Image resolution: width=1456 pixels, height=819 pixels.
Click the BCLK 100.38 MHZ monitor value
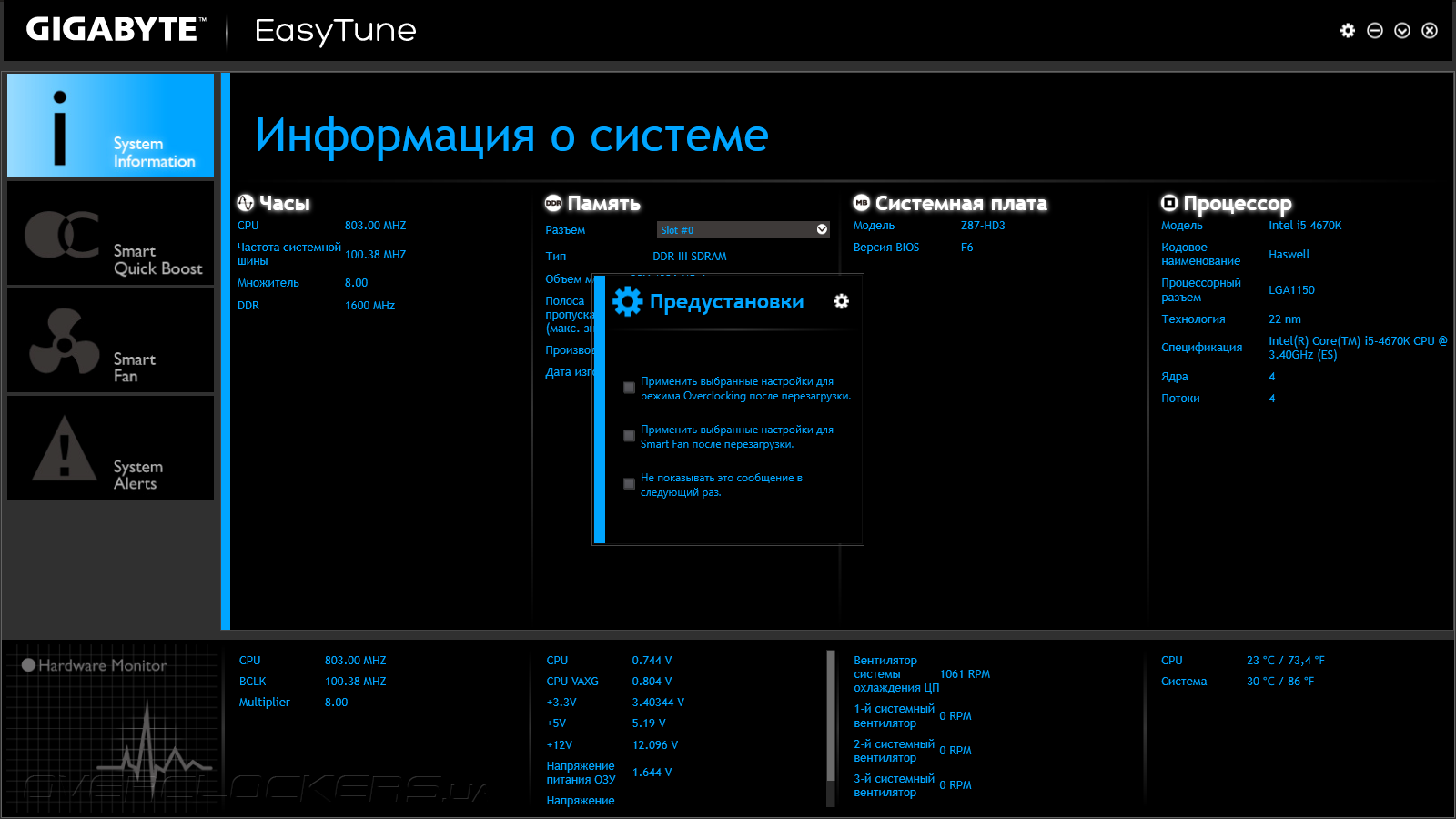coord(355,682)
